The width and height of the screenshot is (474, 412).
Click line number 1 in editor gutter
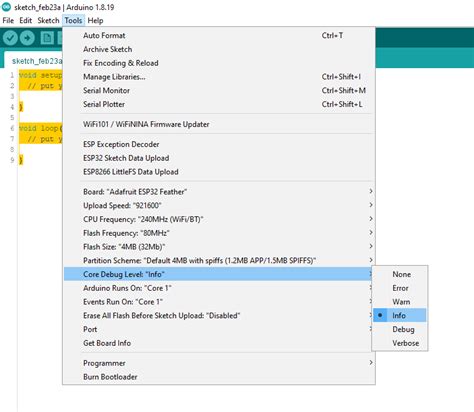[12, 75]
